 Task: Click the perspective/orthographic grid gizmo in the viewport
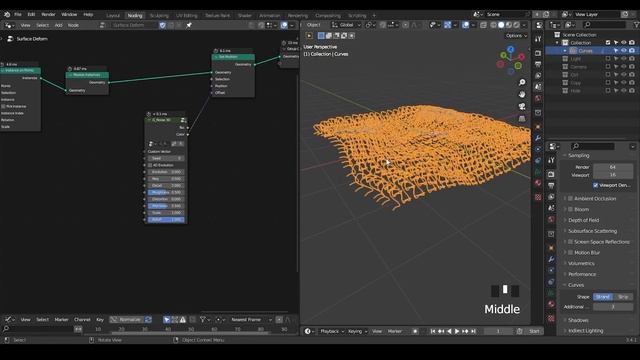[x=522, y=119]
